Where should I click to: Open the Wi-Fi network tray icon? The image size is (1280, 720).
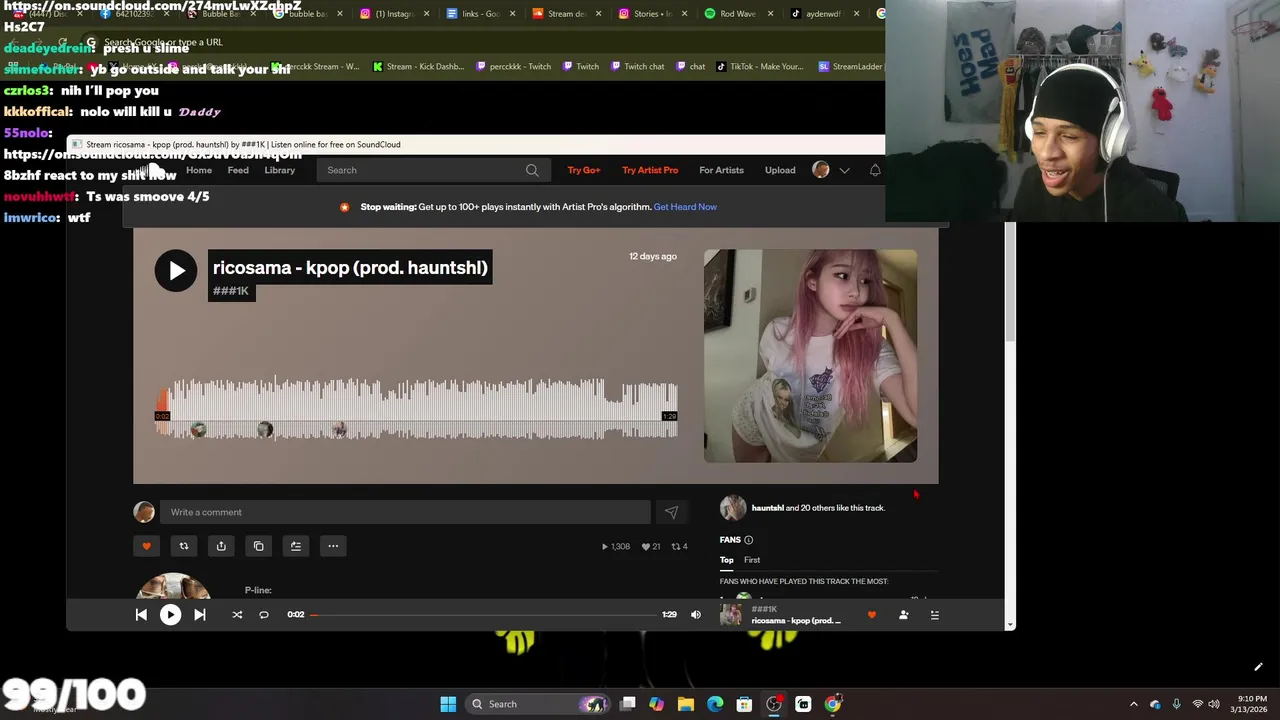1198,704
